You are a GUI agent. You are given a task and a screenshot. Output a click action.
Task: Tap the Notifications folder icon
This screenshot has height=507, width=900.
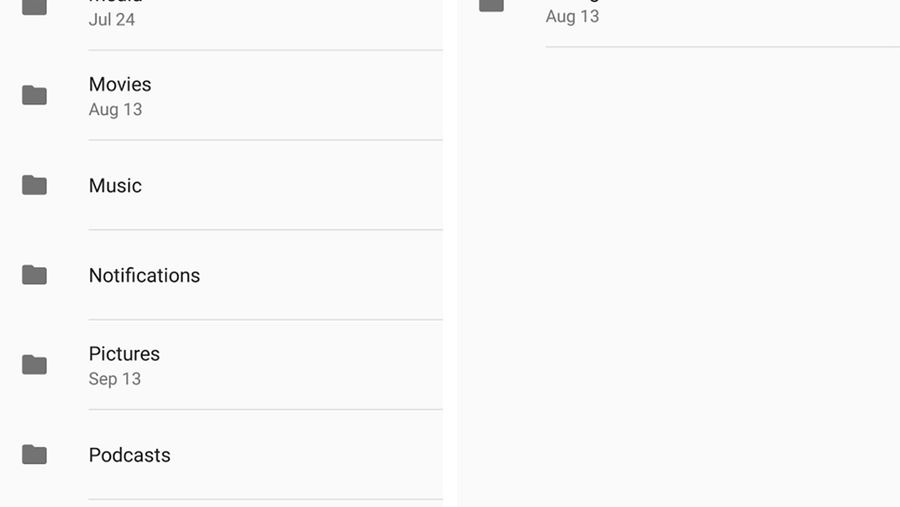[x=34, y=275]
